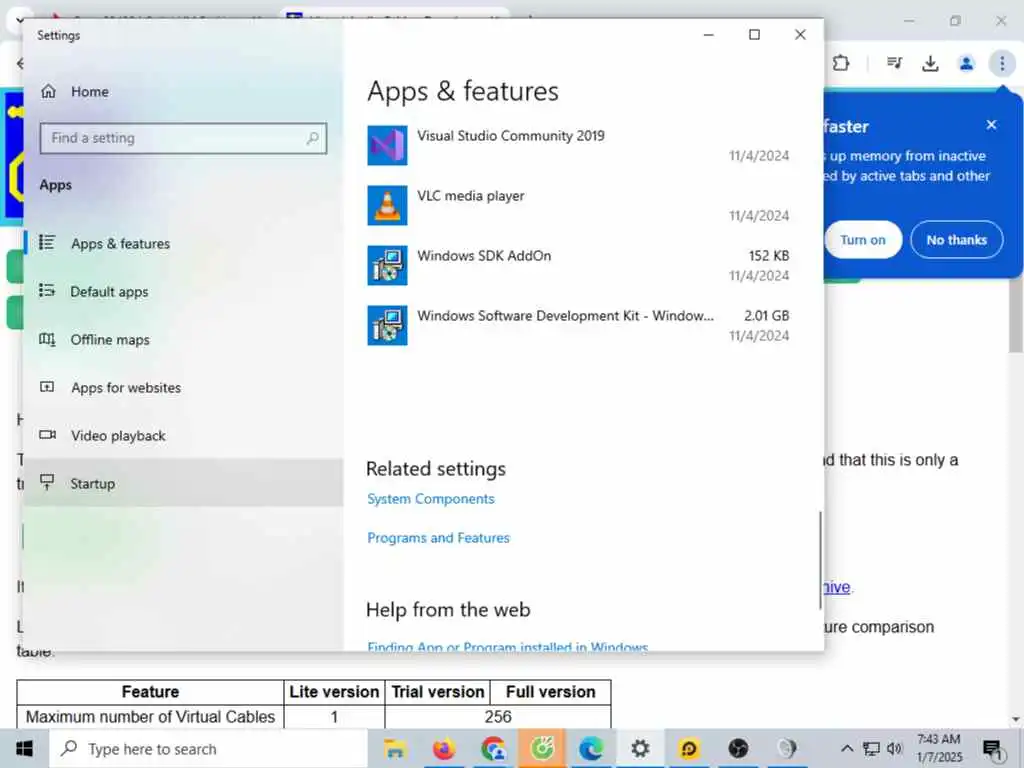Click the 2.01 GB size value

[x=767, y=315]
